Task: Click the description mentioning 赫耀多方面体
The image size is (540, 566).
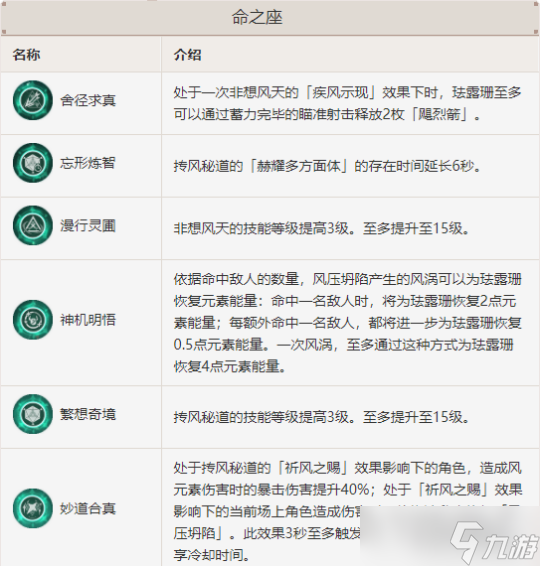Action: pyautogui.click(x=327, y=166)
